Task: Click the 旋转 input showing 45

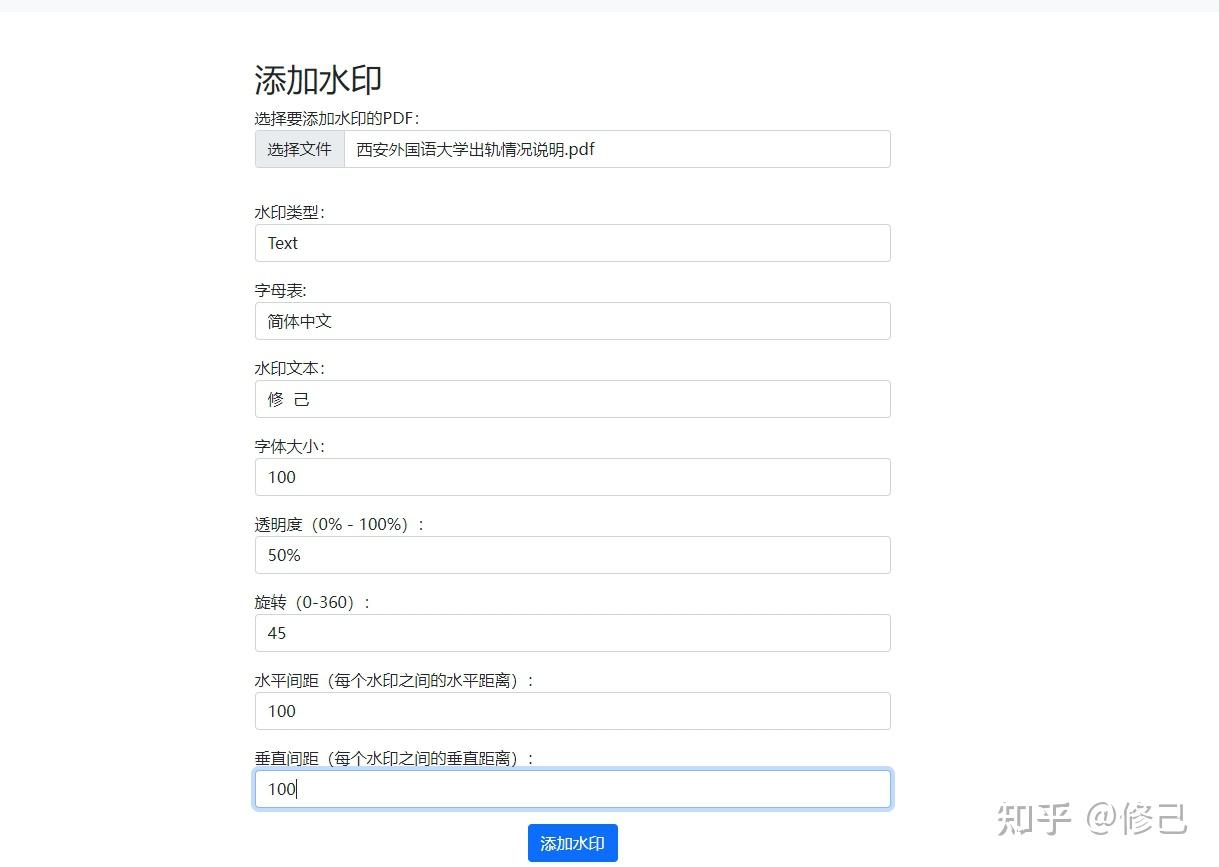Action: coord(572,633)
